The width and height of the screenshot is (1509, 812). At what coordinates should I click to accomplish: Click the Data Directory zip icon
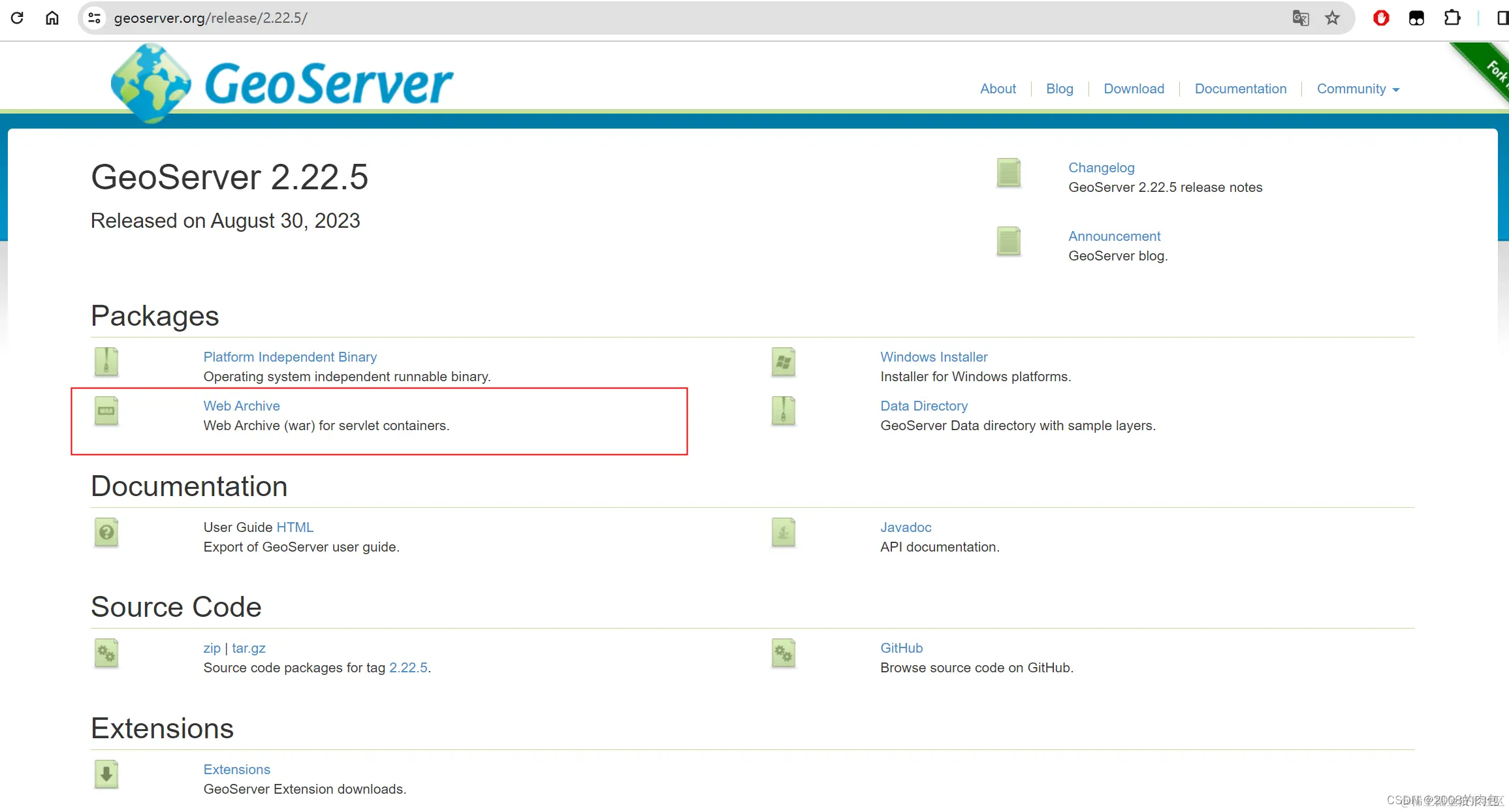(783, 411)
